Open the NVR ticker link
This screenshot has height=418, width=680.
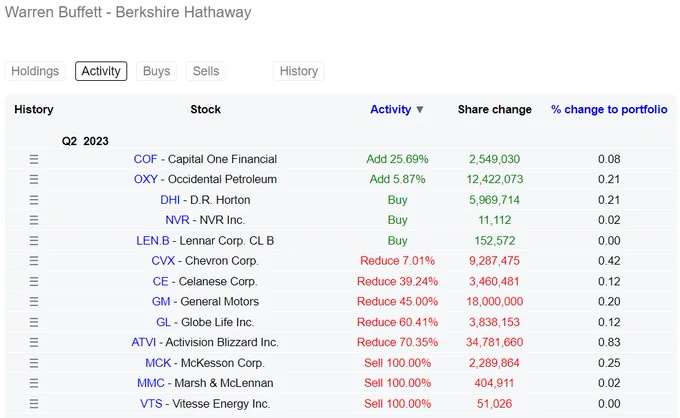[177, 220]
